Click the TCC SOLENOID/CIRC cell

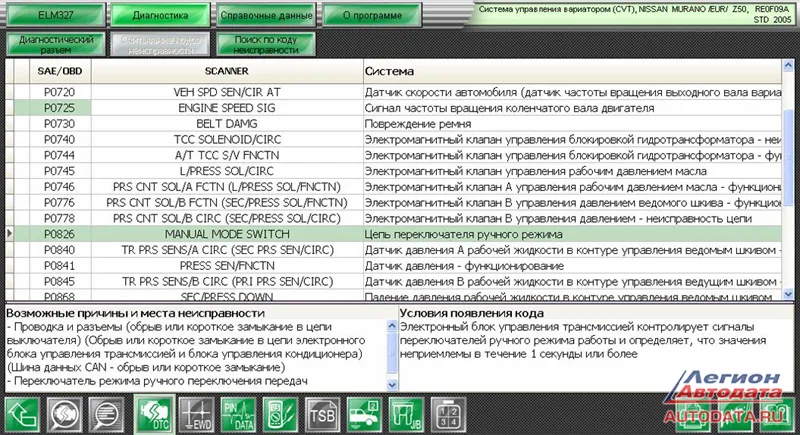(x=227, y=140)
